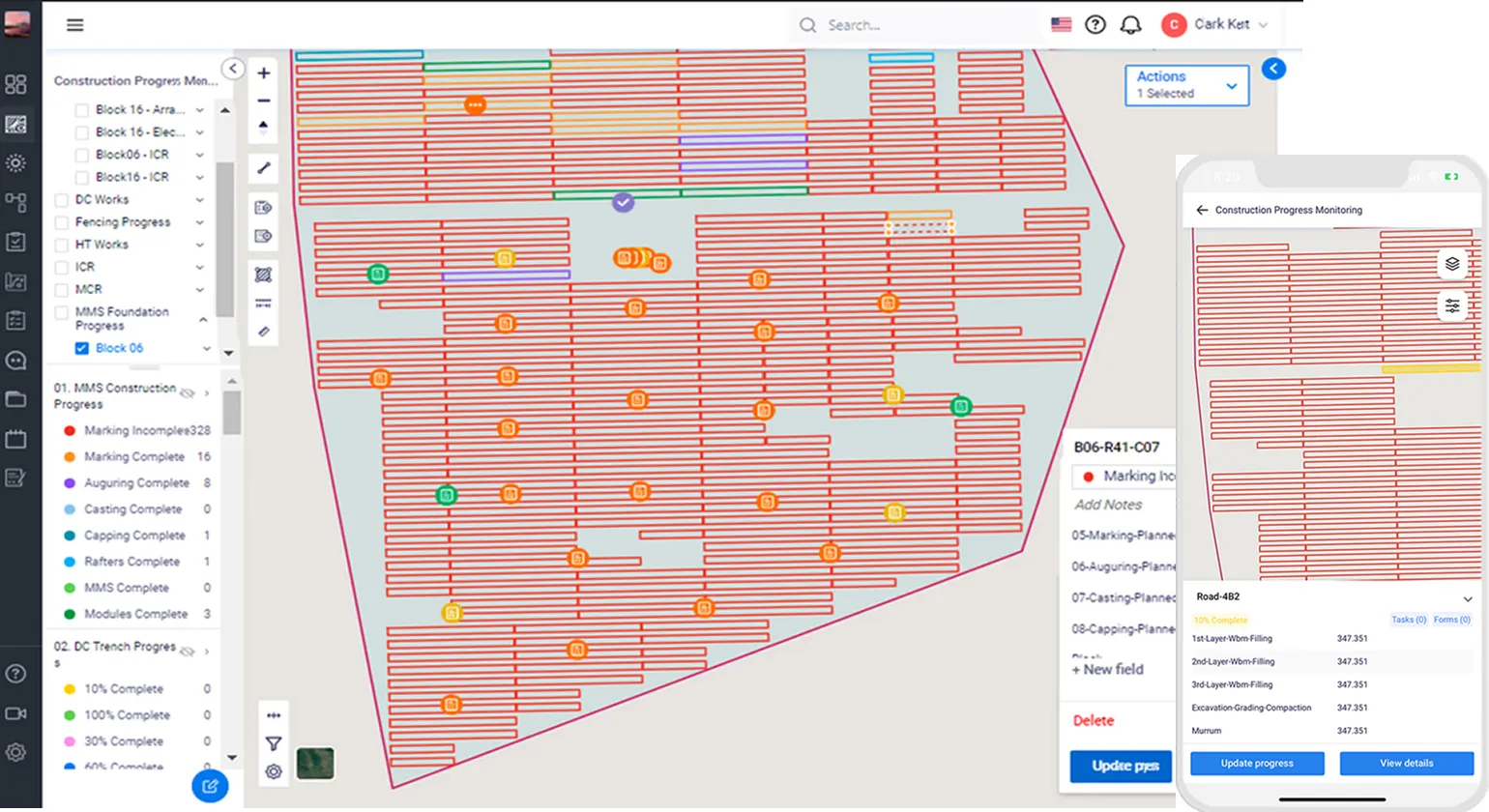The width and height of the screenshot is (1489, 812).
Task: Open the checklist clipboard sidebar icon
Action: [15, 242]
